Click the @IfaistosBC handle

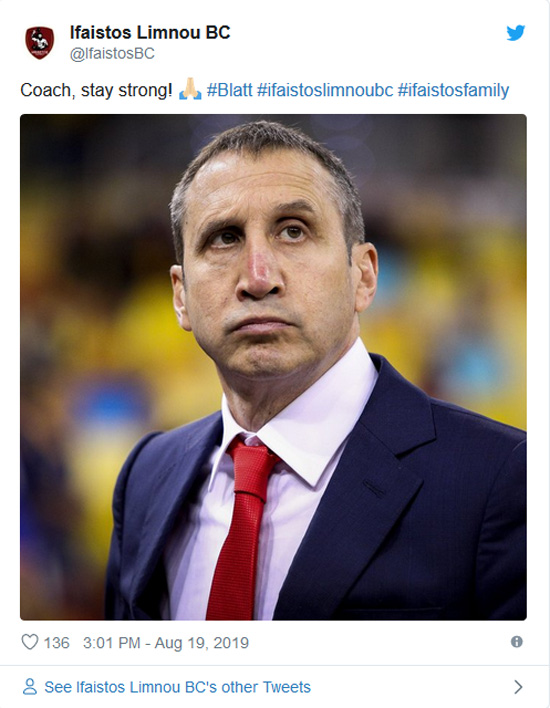[112, 53]
